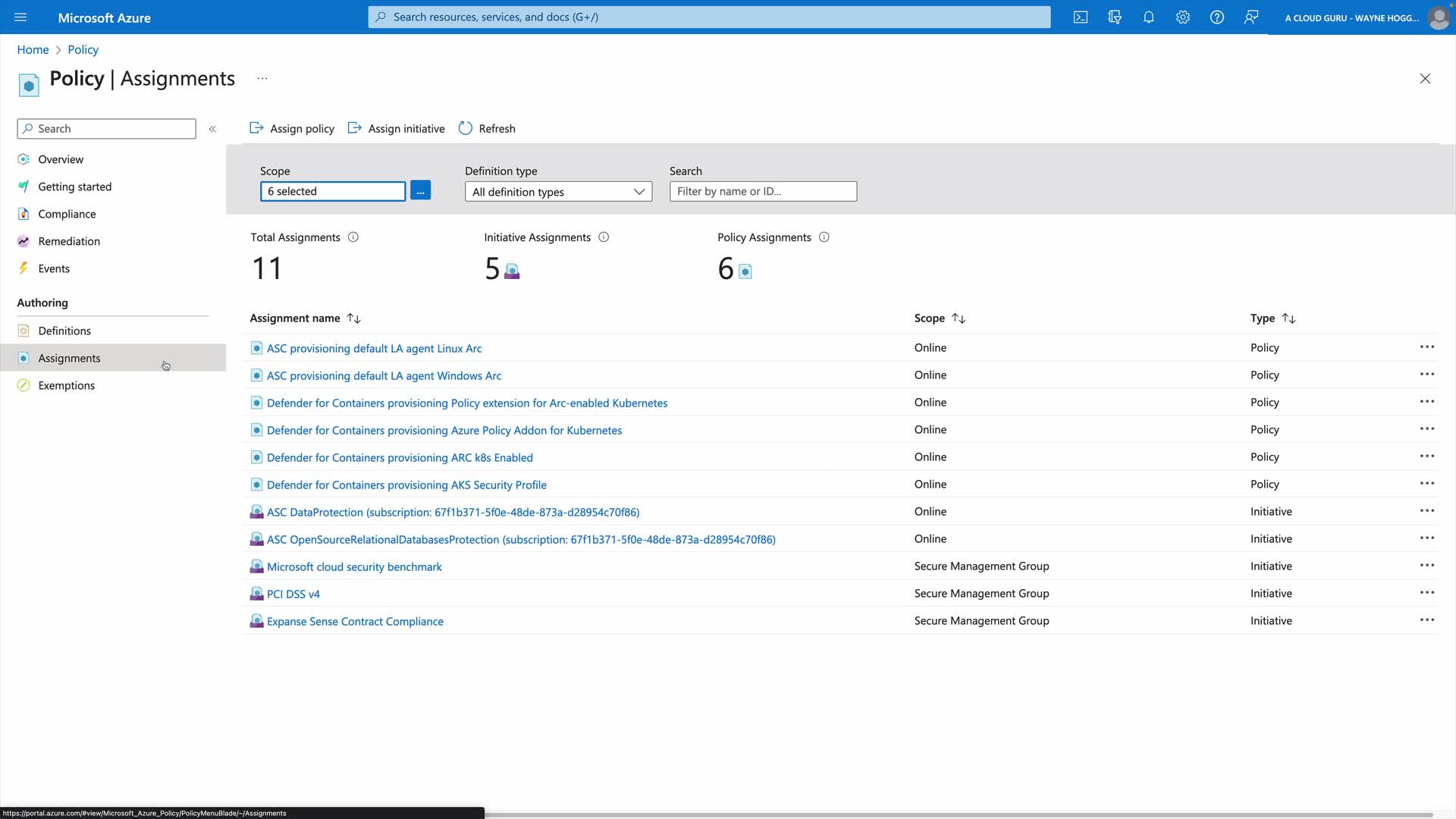Click the help question mark icon
Image resolution: width=1456 pixels, height=819 pixels.
1217,17
